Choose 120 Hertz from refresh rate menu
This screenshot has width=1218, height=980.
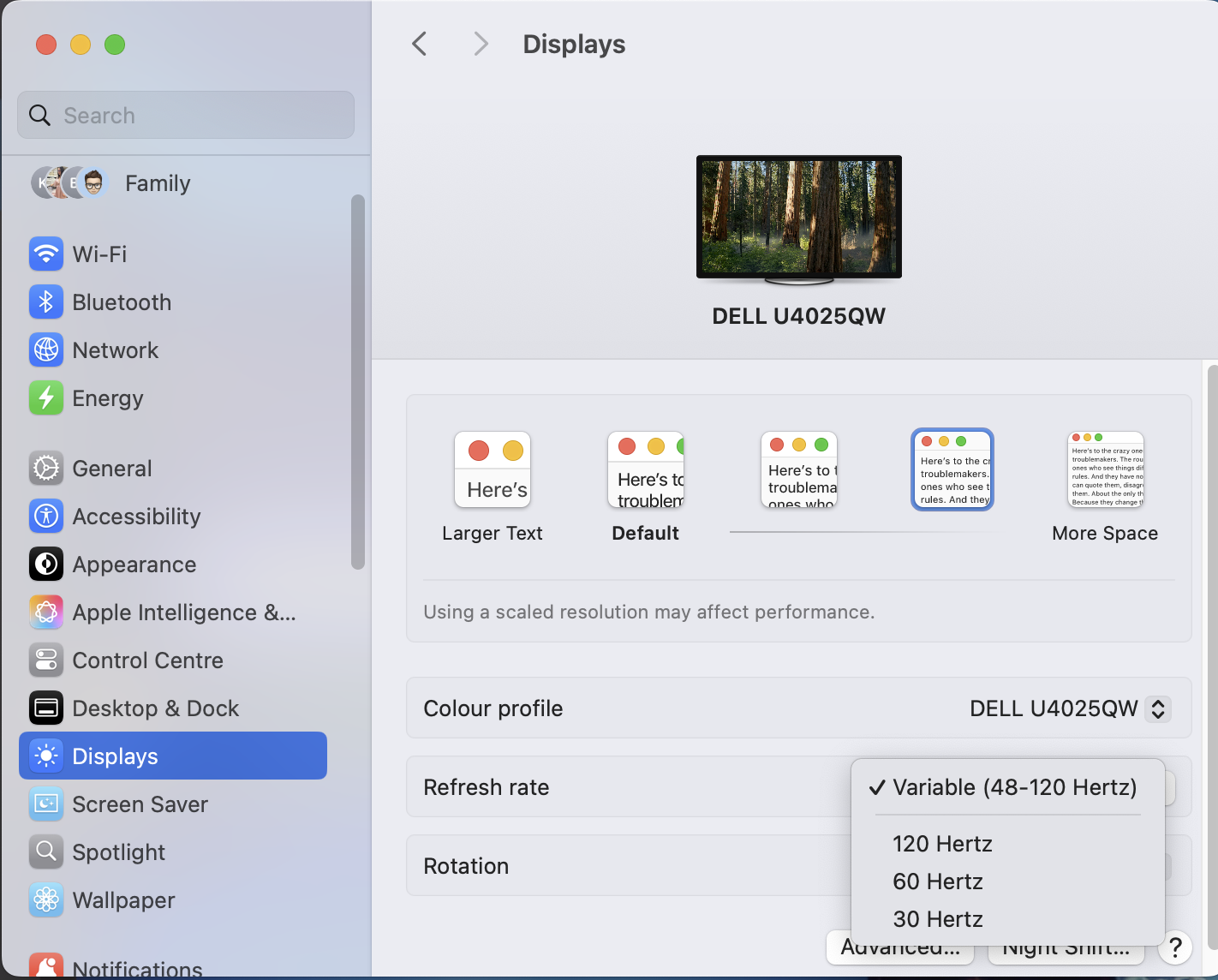tap(1008, 844)
